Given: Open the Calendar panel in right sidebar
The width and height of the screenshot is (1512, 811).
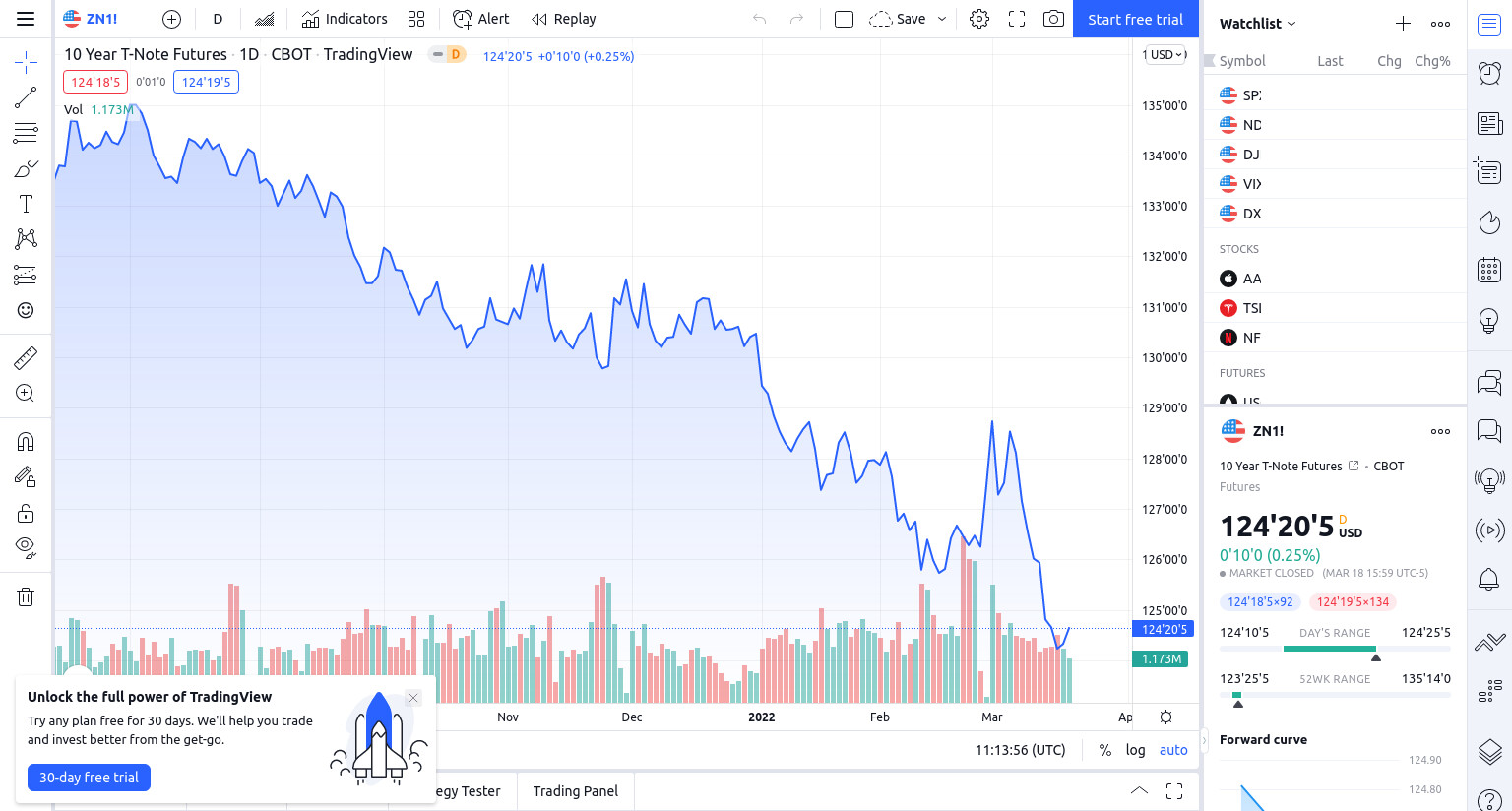Looking at the screenshot, I should pyautogui.click(x=1489, y=270).
